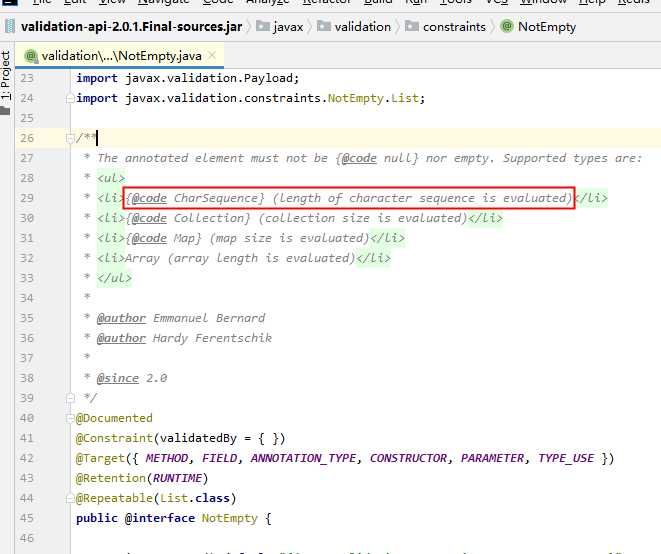Click '@interface' keyword on line 45
The image size is (661, 554).
click(x=159, y=518)
